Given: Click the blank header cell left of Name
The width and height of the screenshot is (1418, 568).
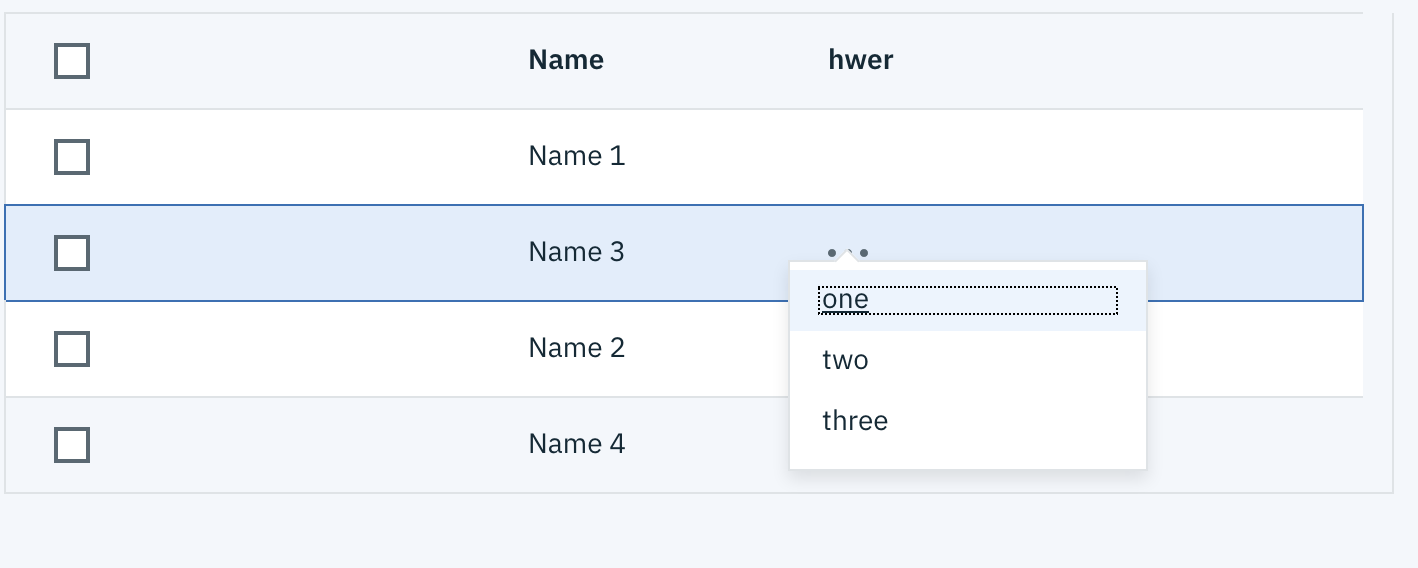Looking at the screenshot, I should click(300, 60).
